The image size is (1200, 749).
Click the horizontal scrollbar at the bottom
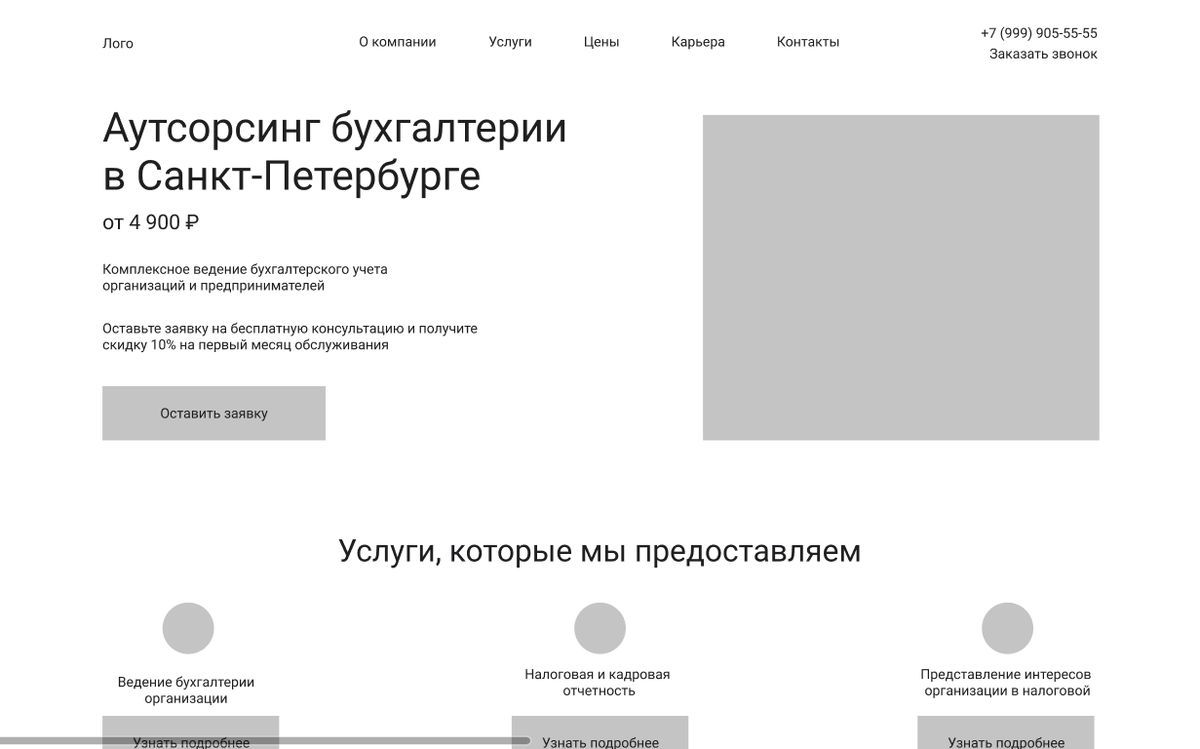click(x=265, y=741)
